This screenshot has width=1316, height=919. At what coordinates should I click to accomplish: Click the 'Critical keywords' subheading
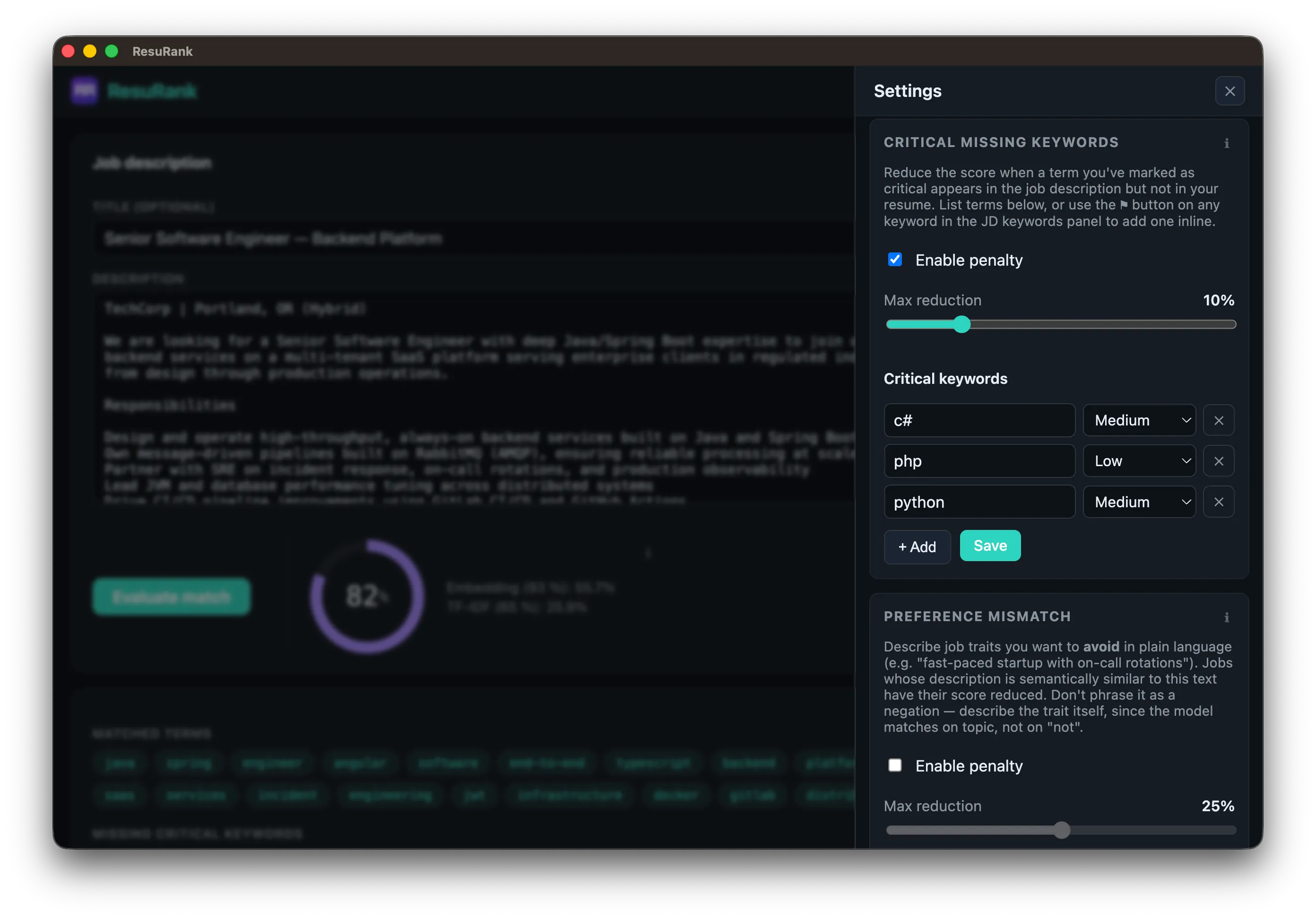tap(945, 378)
